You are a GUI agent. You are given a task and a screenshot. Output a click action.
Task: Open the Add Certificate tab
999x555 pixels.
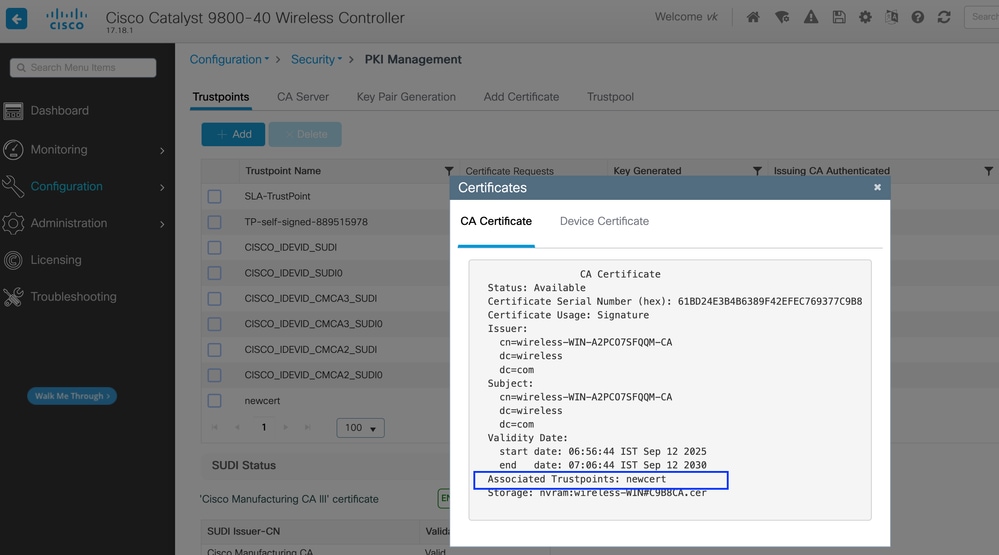pyautogui.click(x=521, y=97)
